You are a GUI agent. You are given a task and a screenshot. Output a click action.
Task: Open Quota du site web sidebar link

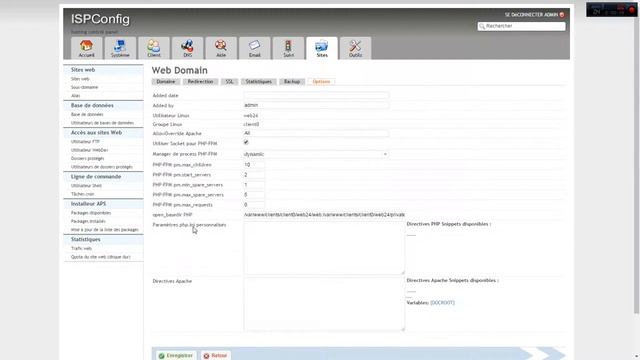[100, 257]
